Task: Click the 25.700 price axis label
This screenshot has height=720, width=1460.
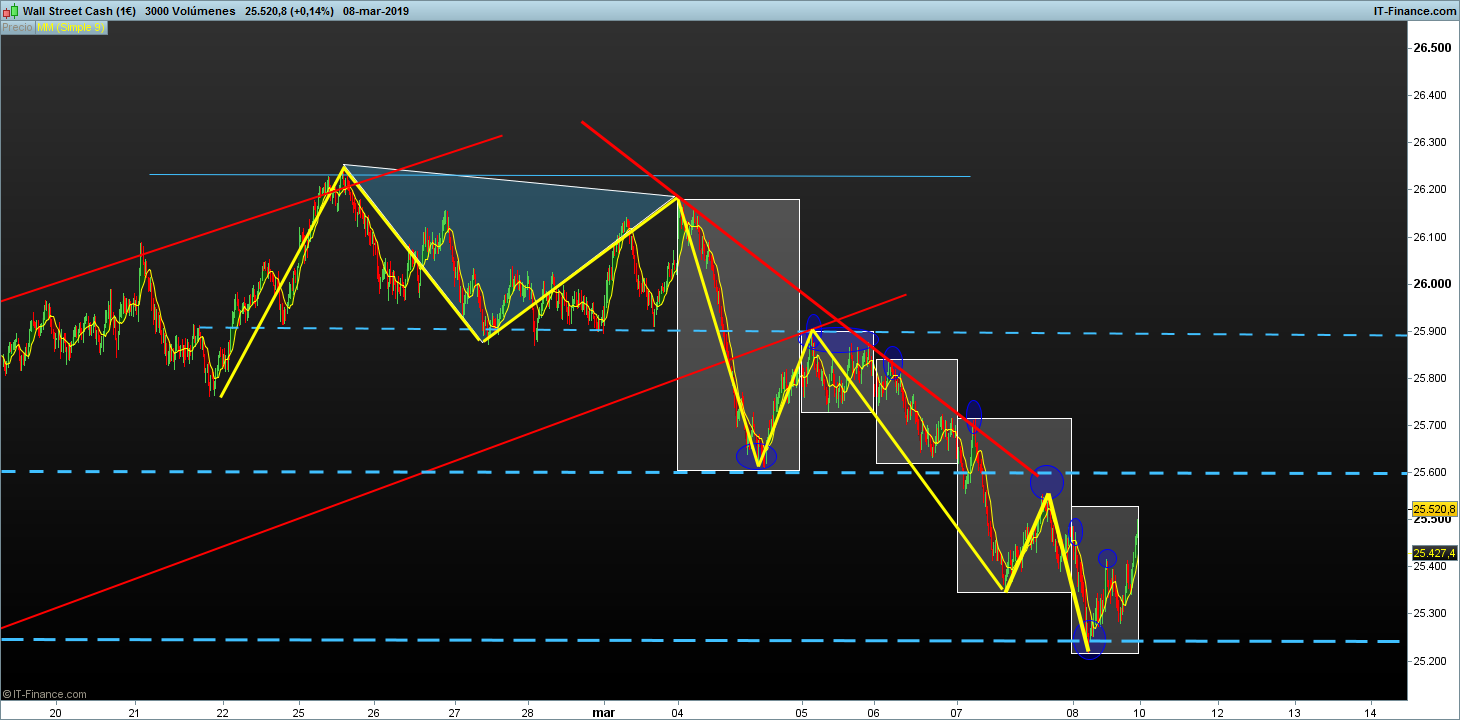Action: click(1432, 425)
